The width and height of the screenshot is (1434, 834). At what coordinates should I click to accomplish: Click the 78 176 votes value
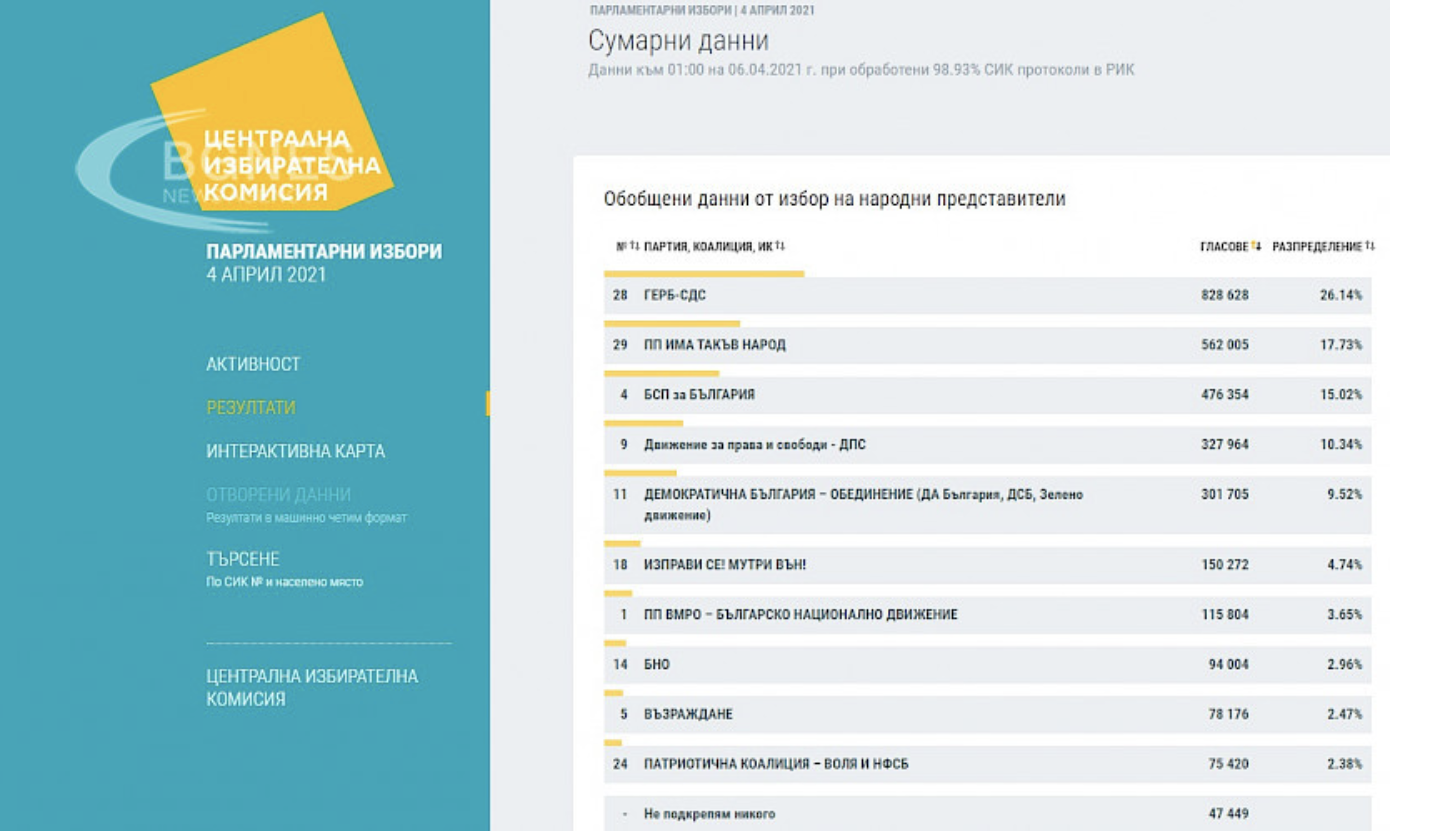pos(1228,715)
